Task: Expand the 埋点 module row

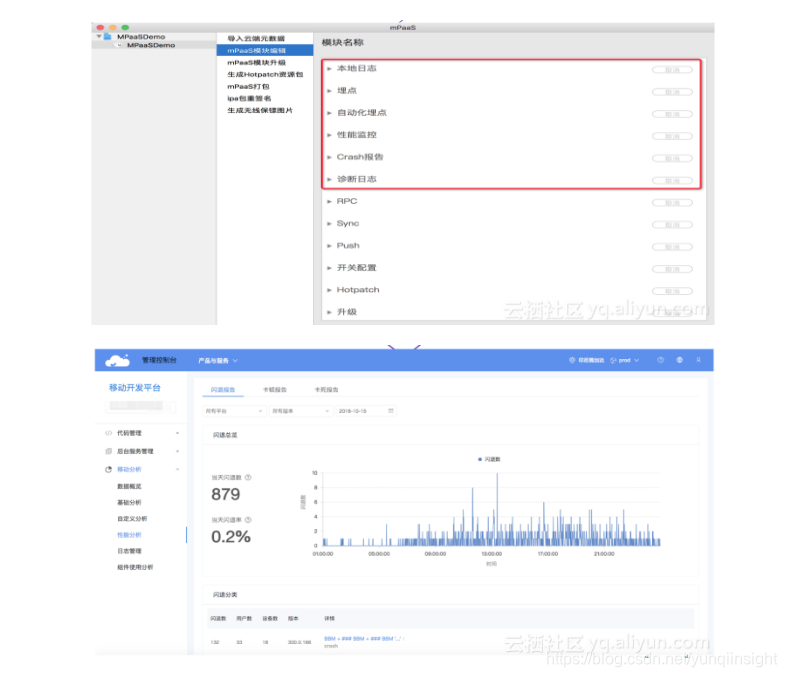Action: (x=329, y=91)
